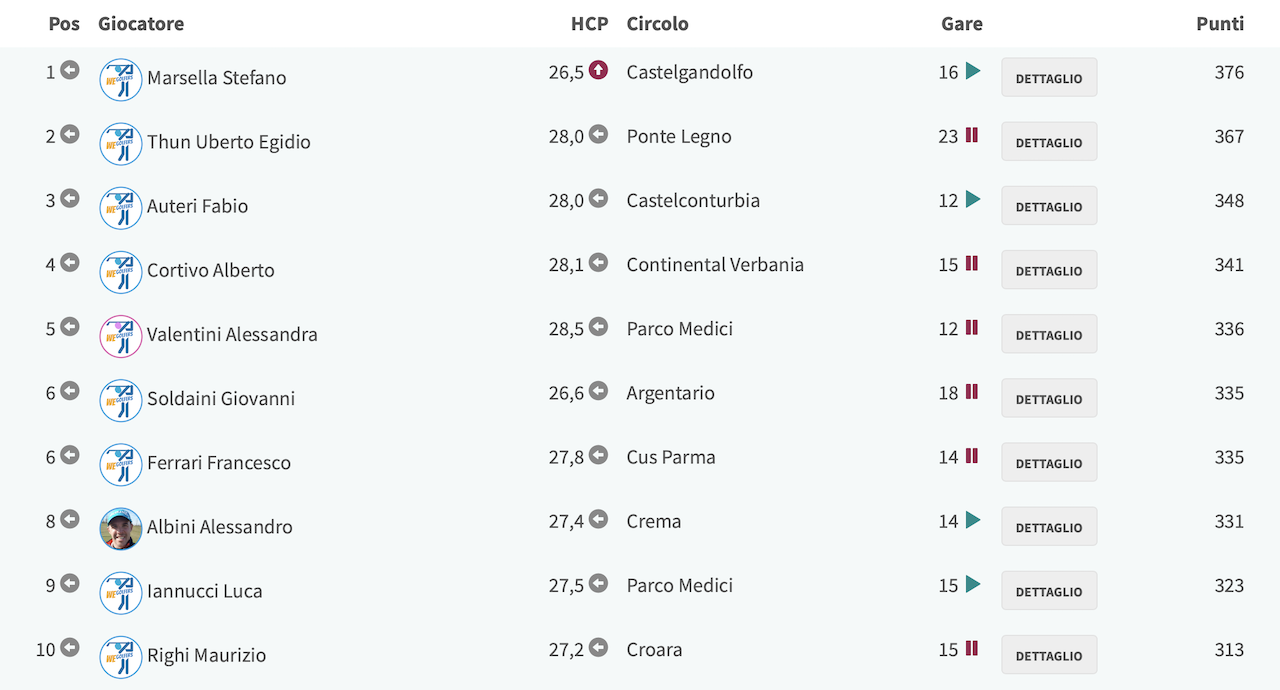Viewport: 1280px width, 690px height.
Task: Sort by the HCP column header
Action: click(589, 23)
